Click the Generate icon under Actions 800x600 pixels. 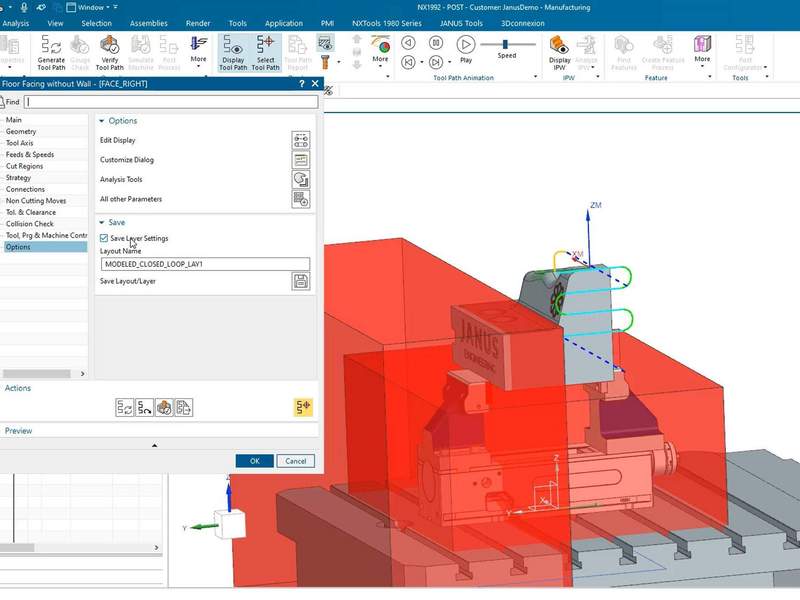click(x=124, y=408)
